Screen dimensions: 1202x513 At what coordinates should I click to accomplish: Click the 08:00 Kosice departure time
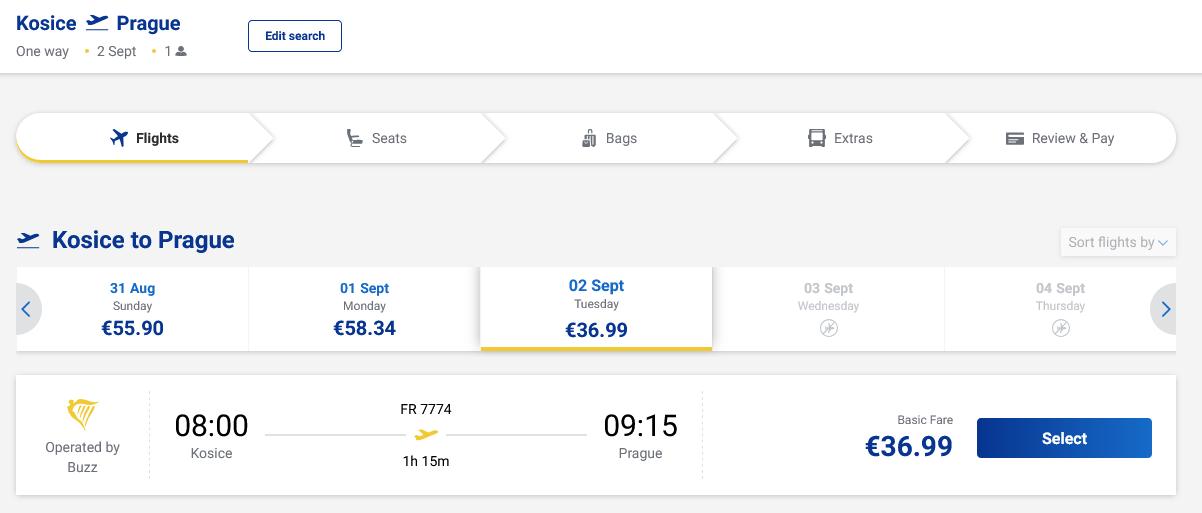click(x=211, y=426)
